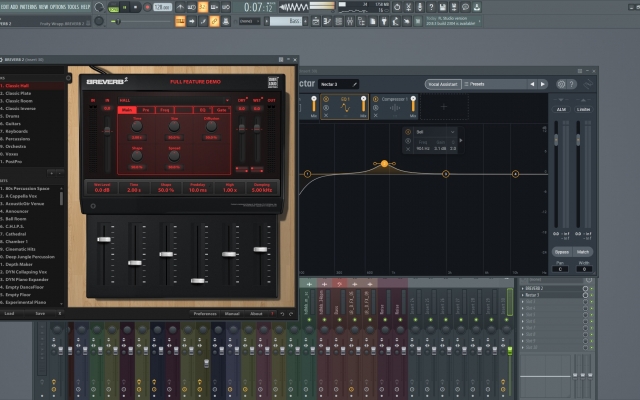Image resolution: width=640 pixels, height=400 pixels.
Task: Open the Playlist view icon
Action: coord(316,22)
